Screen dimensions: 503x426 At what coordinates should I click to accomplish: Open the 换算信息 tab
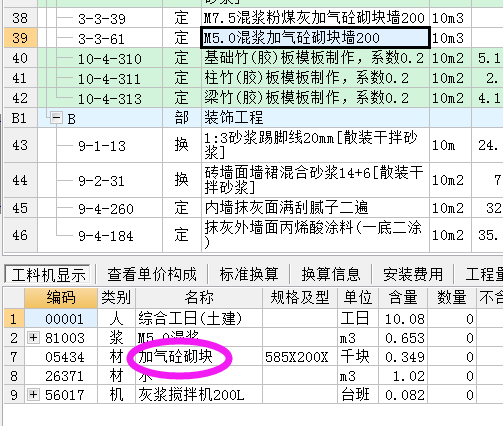[x=331, y=275]
